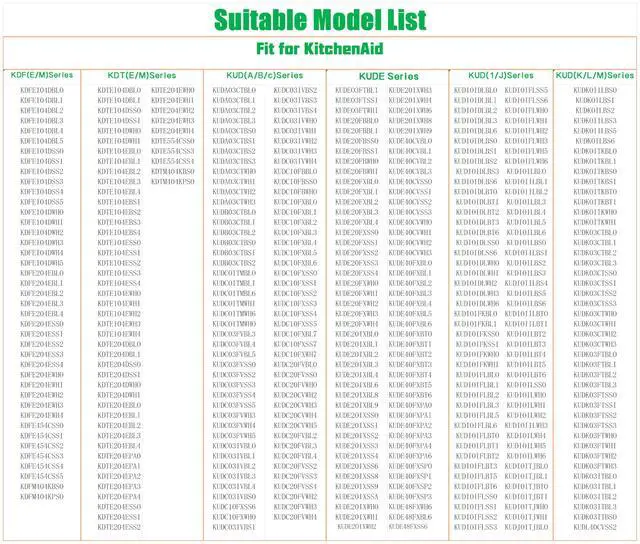Click model number KDTE554CSS0
Viewport: 640px width, 544px height.
173,141
